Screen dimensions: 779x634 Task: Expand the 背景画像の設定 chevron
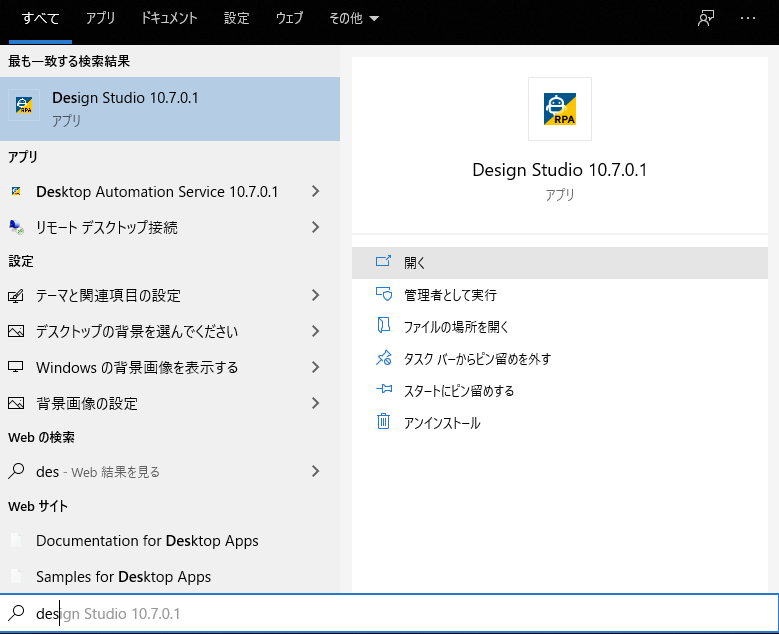[315, 403]
